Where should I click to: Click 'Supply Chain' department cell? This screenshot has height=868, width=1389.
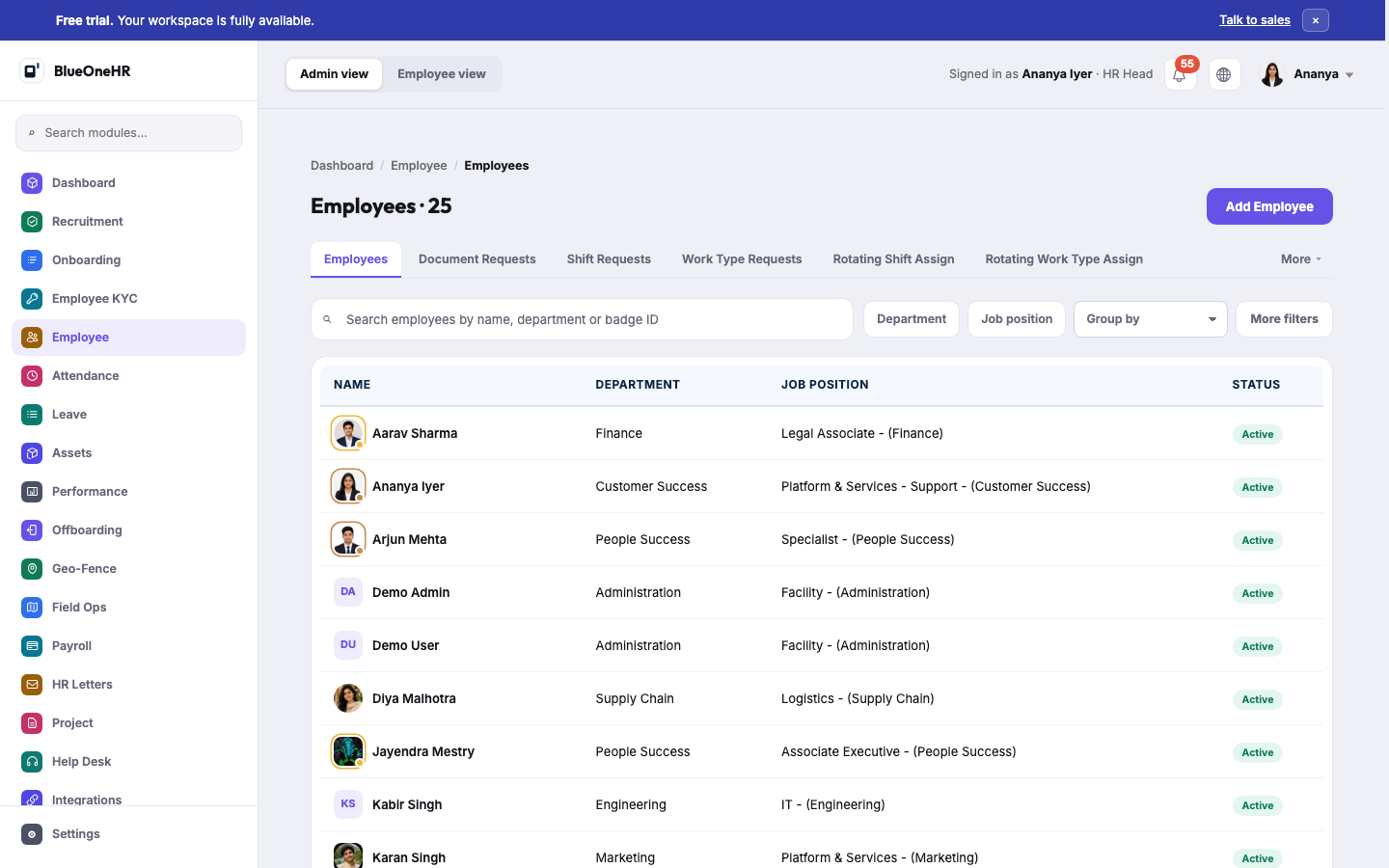pyautogui.click(x=635, y=698)
